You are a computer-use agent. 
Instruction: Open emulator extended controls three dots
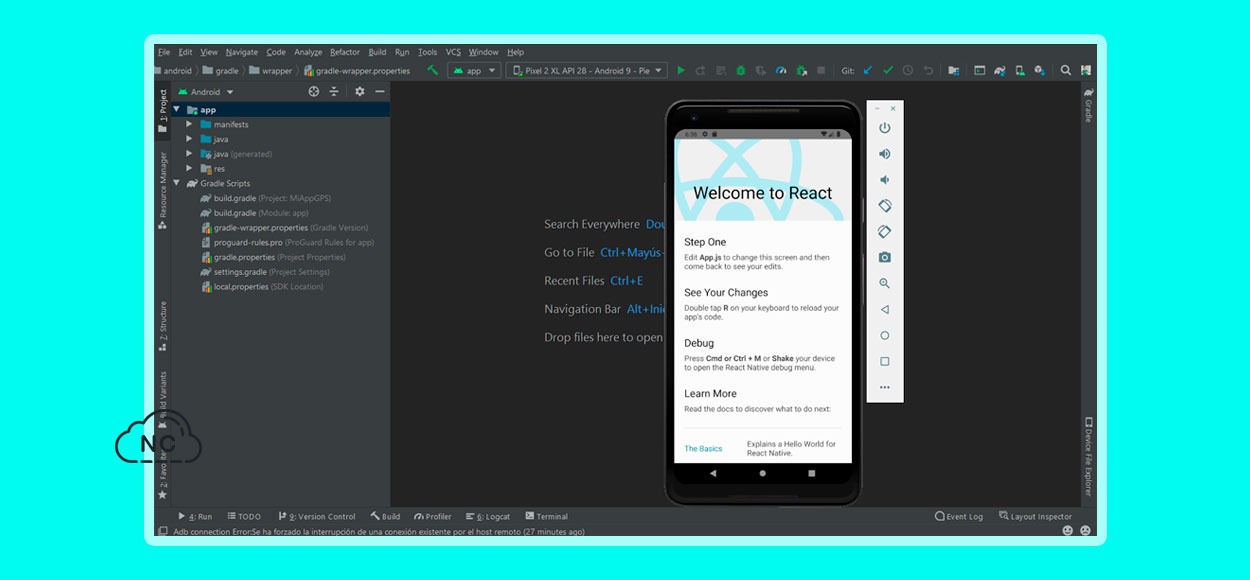[884, 387]
